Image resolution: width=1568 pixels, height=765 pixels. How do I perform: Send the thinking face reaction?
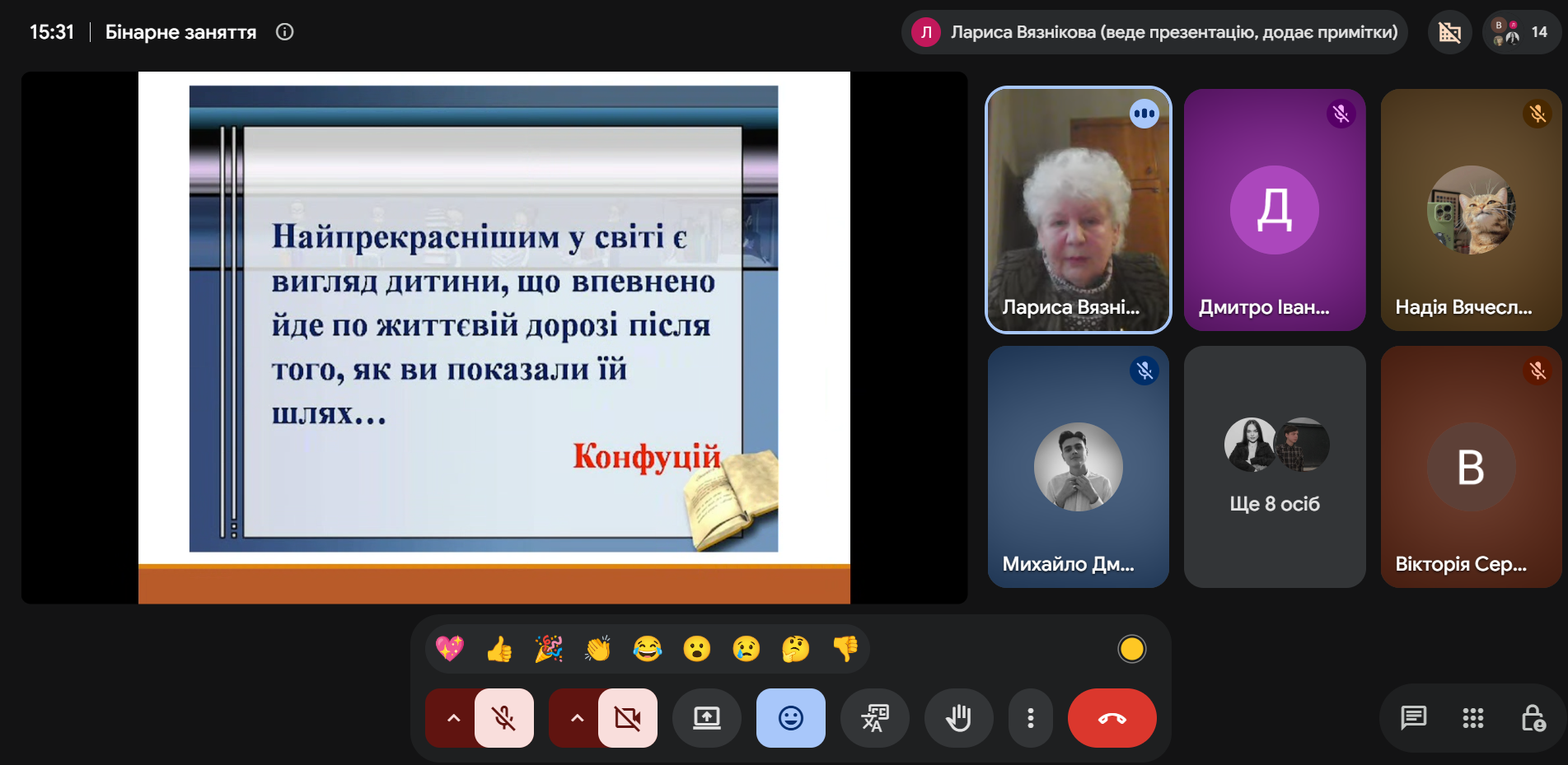(796, 649)
